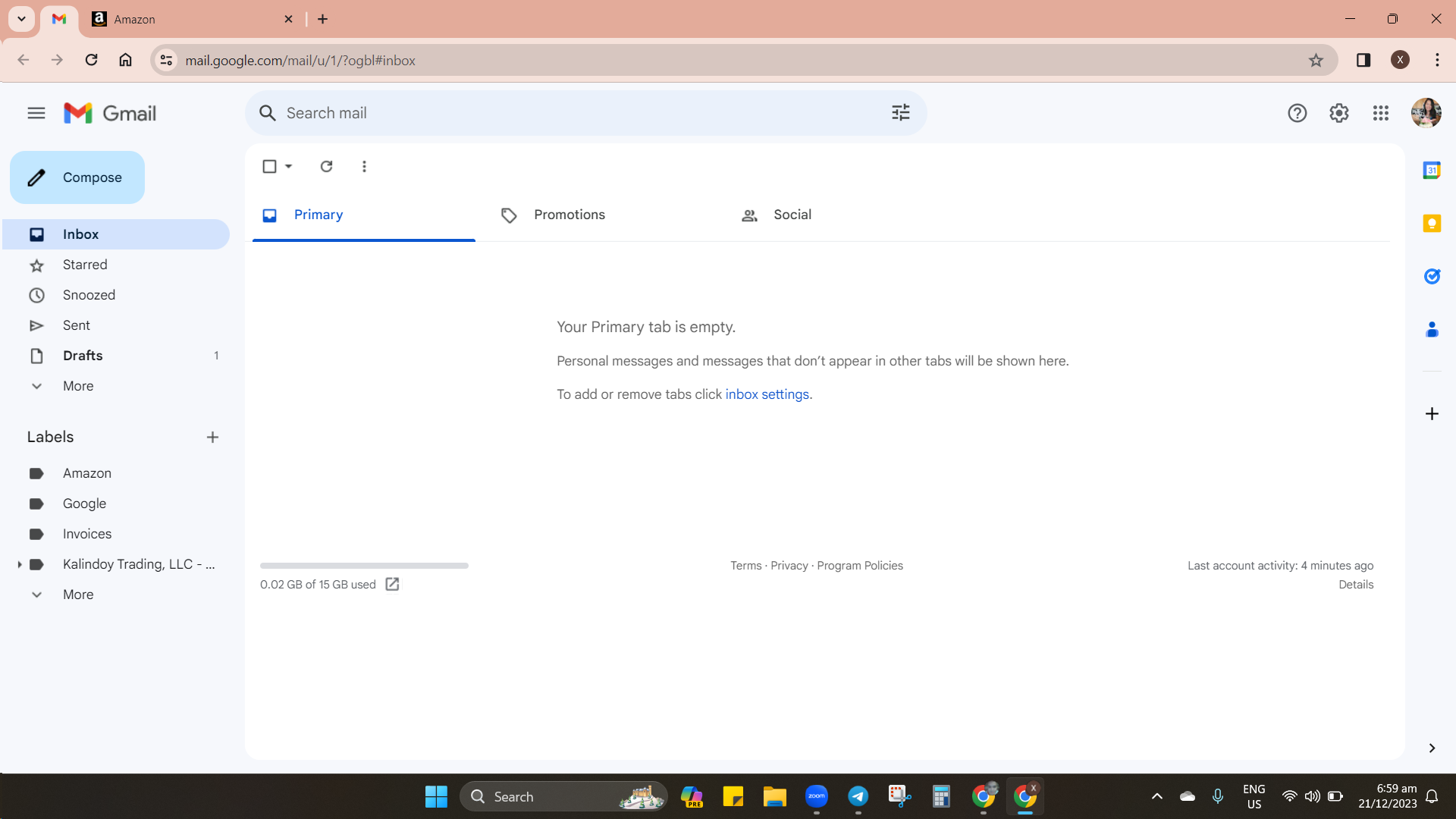Open the Windows Start menu
Image resolution: width=1456 pixels, height=819 pixels.
436,797
